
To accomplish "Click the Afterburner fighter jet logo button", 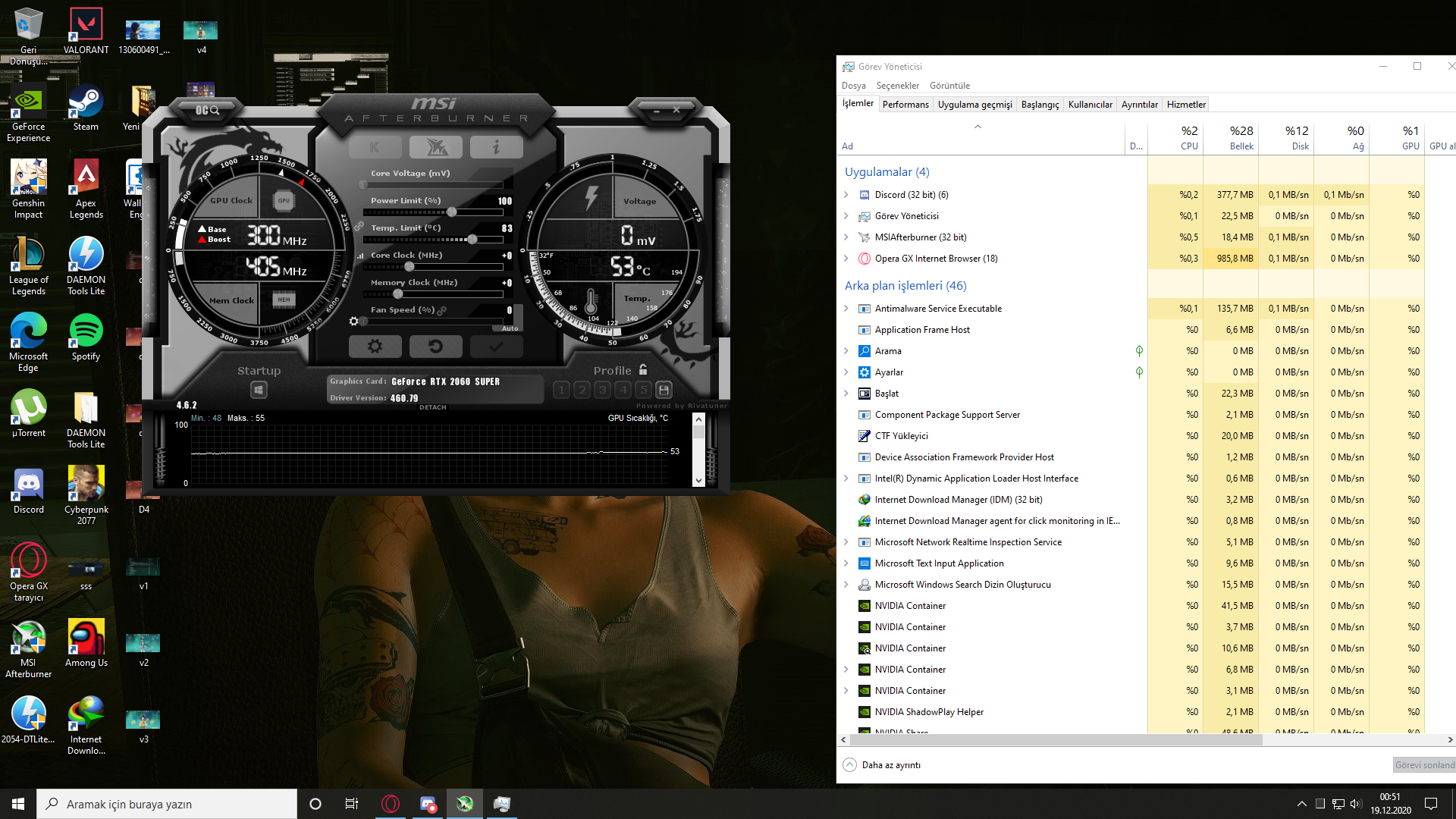I will click(x=435, y=147).
